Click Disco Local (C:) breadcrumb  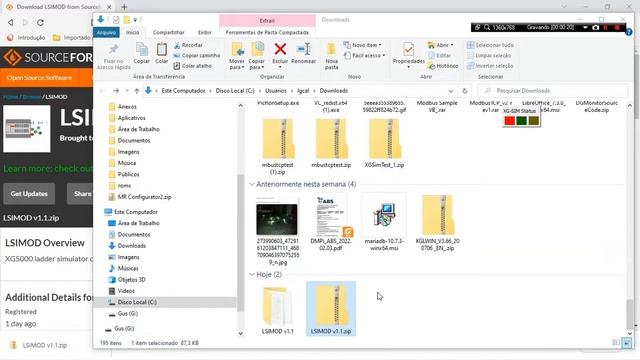(x=235, y=91)
